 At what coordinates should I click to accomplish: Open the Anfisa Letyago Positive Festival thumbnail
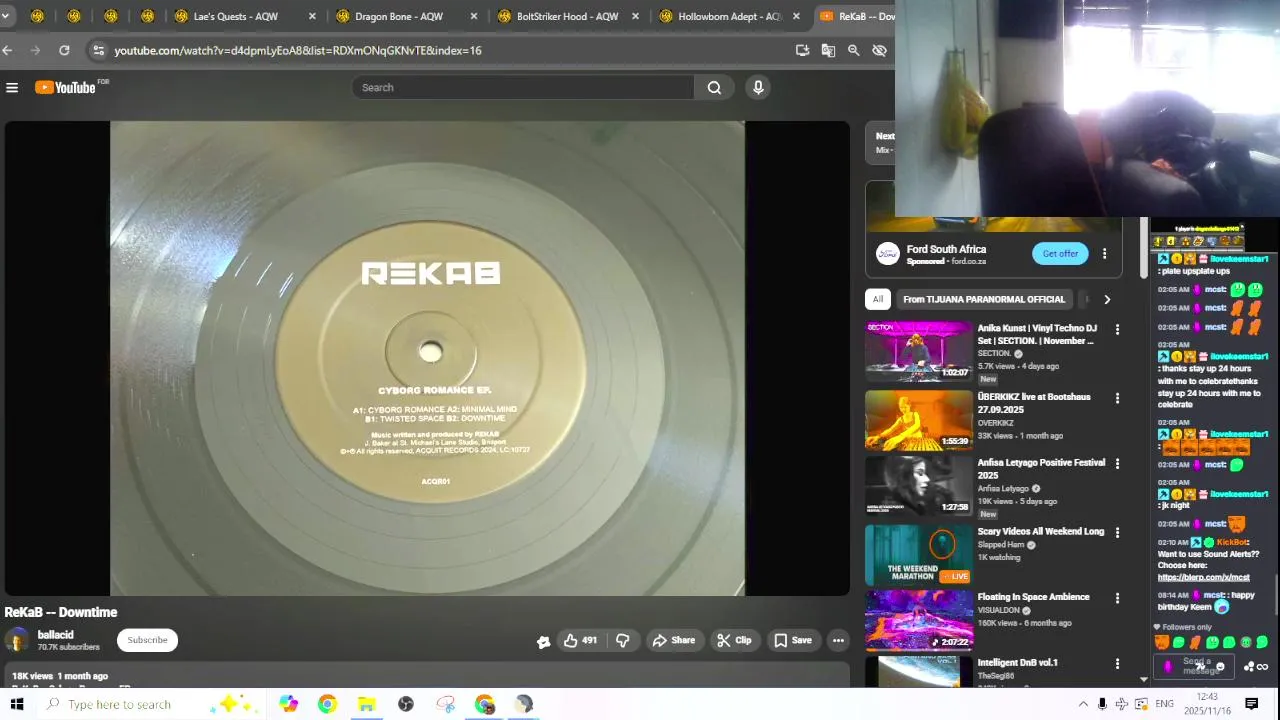[x=919, y=486]
